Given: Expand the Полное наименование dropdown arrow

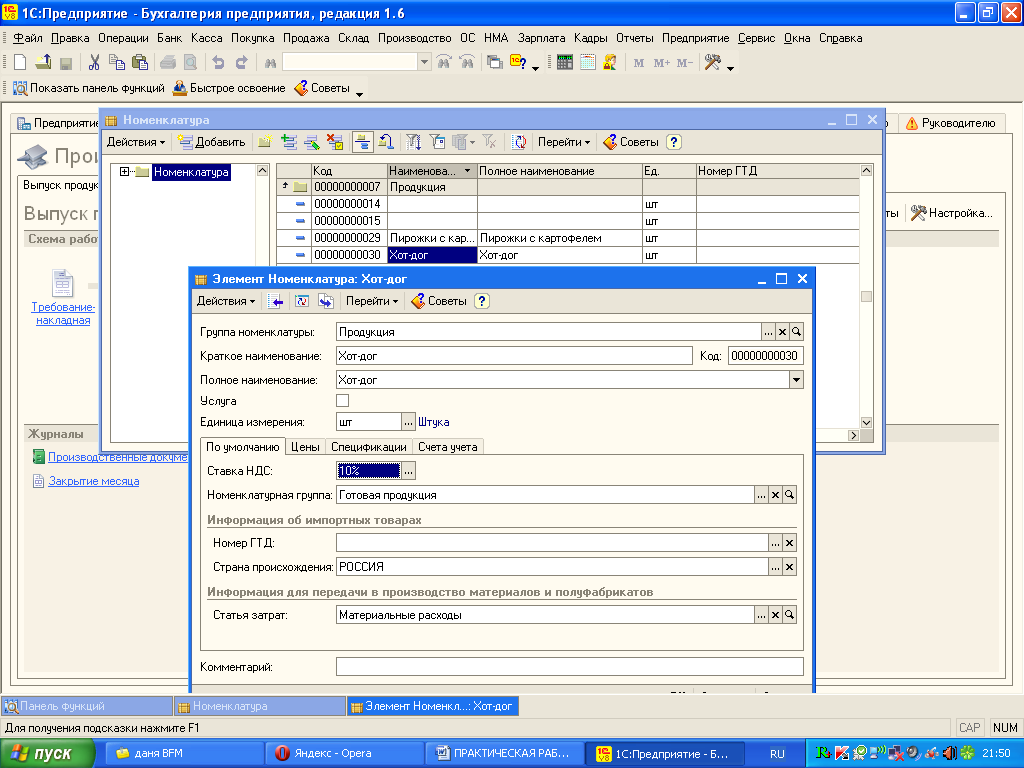Looking at the screenshot, I should click(x=796, y=380).
